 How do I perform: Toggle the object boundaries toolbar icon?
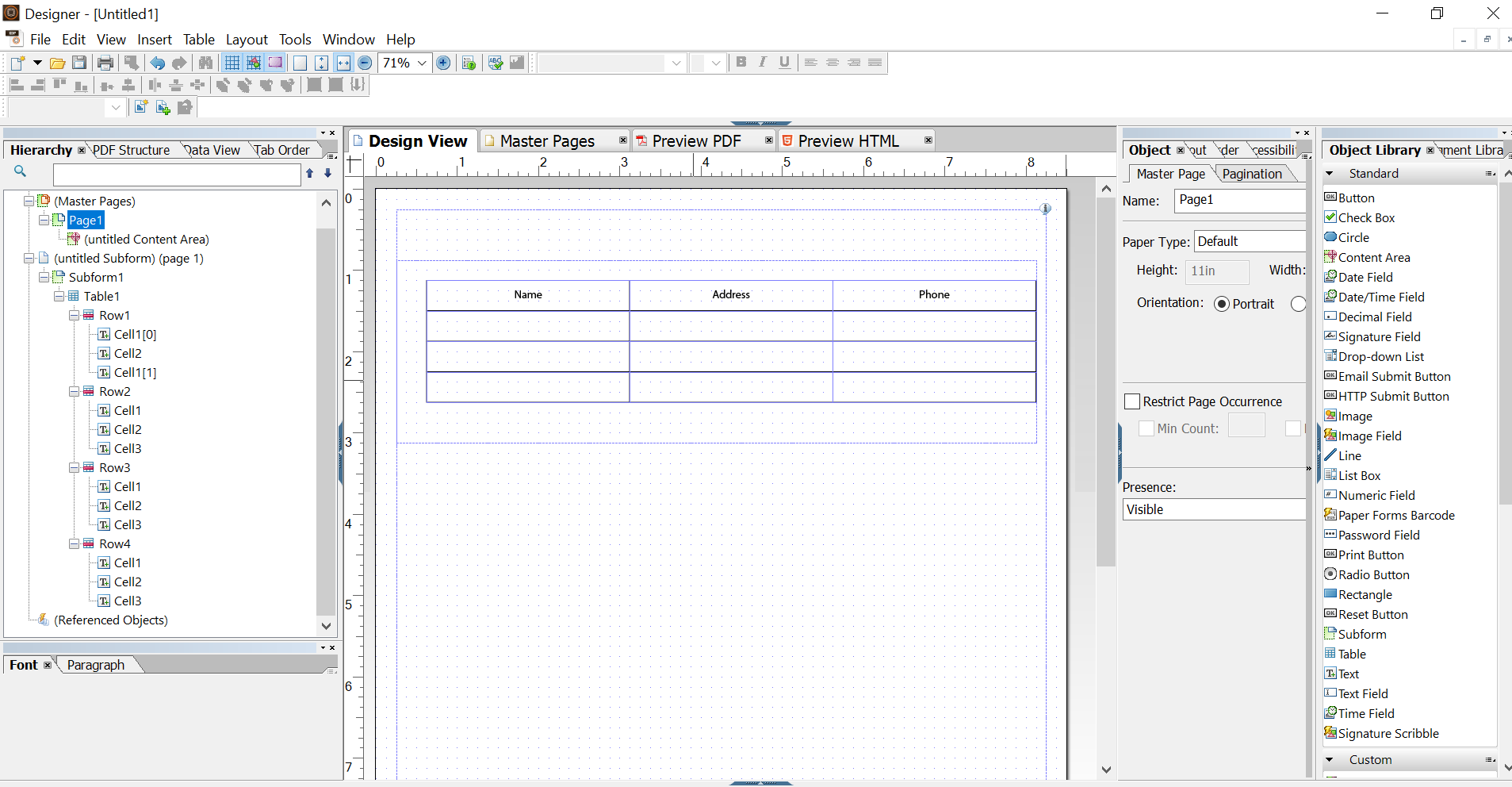tap(275, 63)
